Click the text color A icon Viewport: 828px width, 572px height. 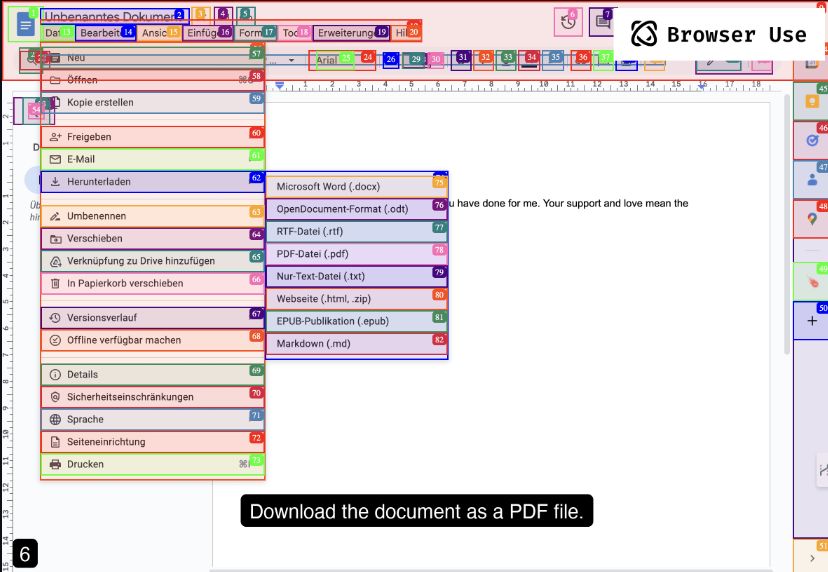529,60
